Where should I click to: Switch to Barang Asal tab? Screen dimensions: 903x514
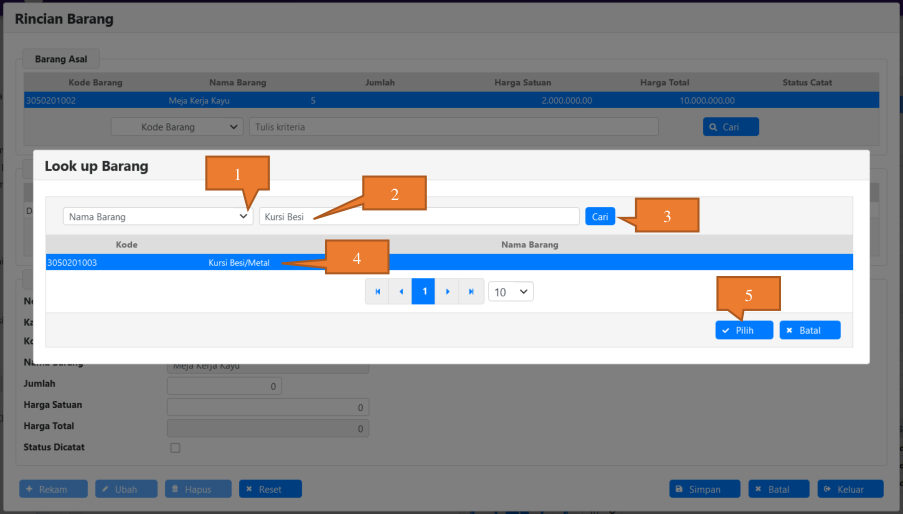[x=59, y=59]
